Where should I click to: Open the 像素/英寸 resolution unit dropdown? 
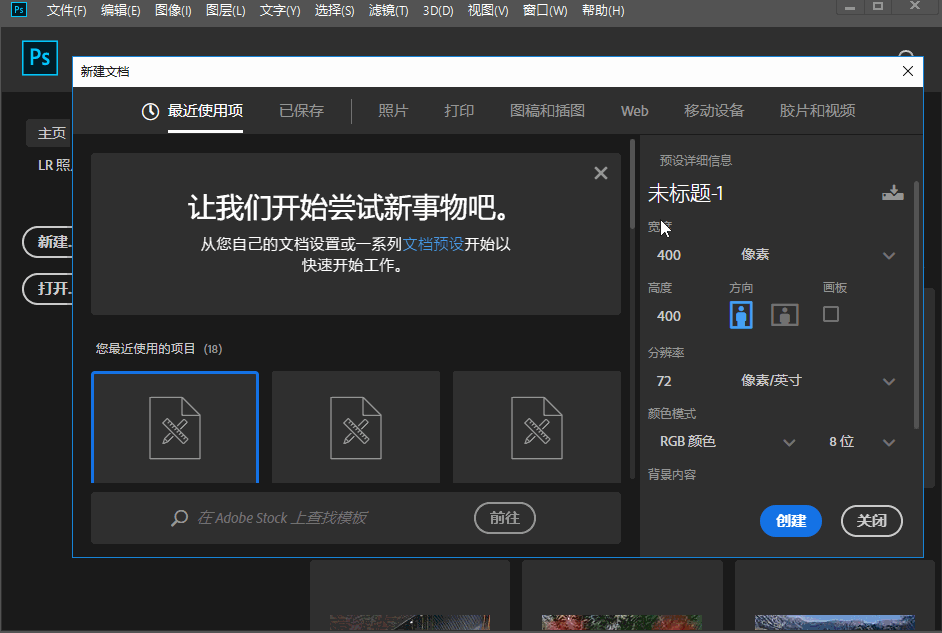[x=888, y=381]
